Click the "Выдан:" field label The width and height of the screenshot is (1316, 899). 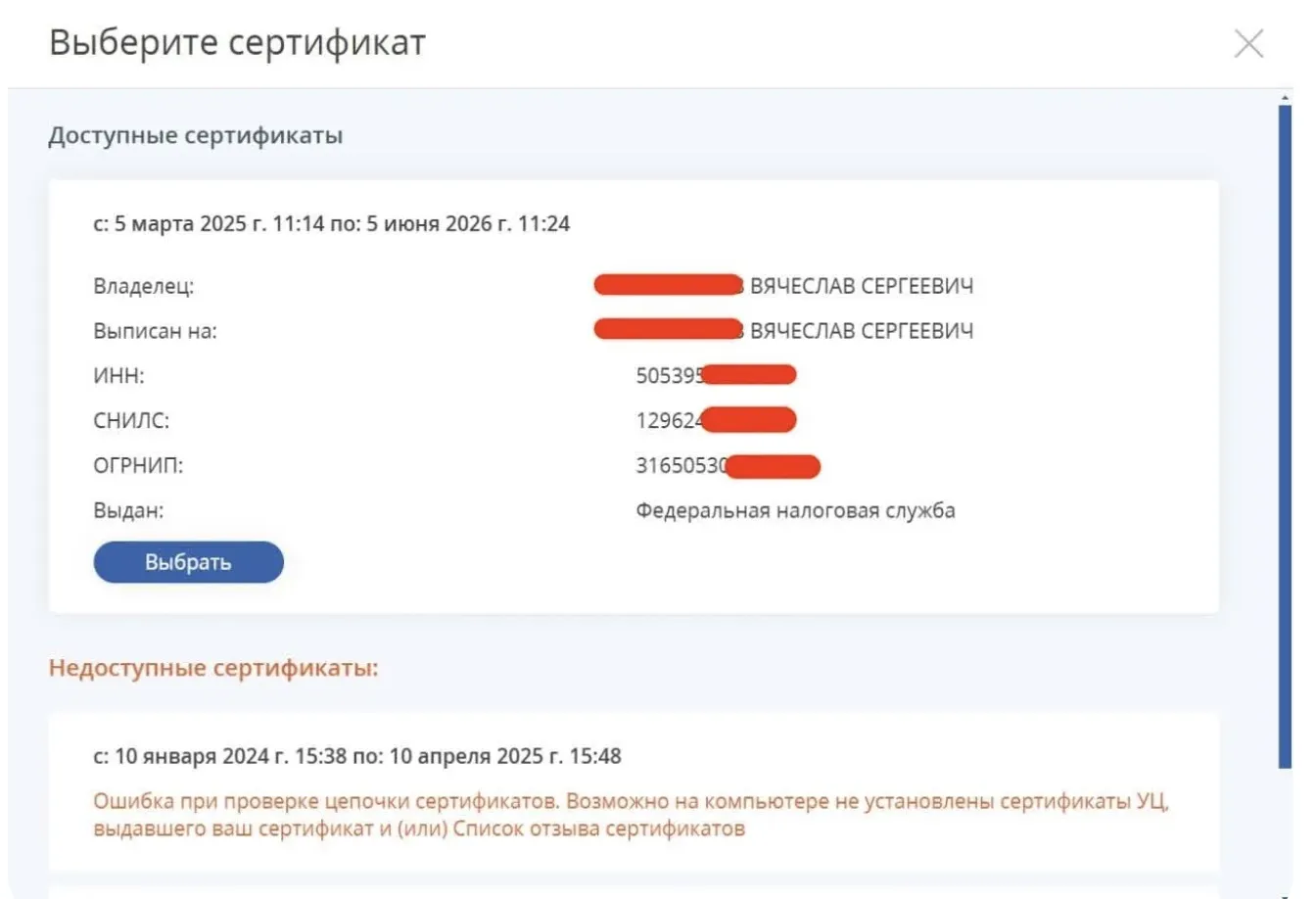128,510
